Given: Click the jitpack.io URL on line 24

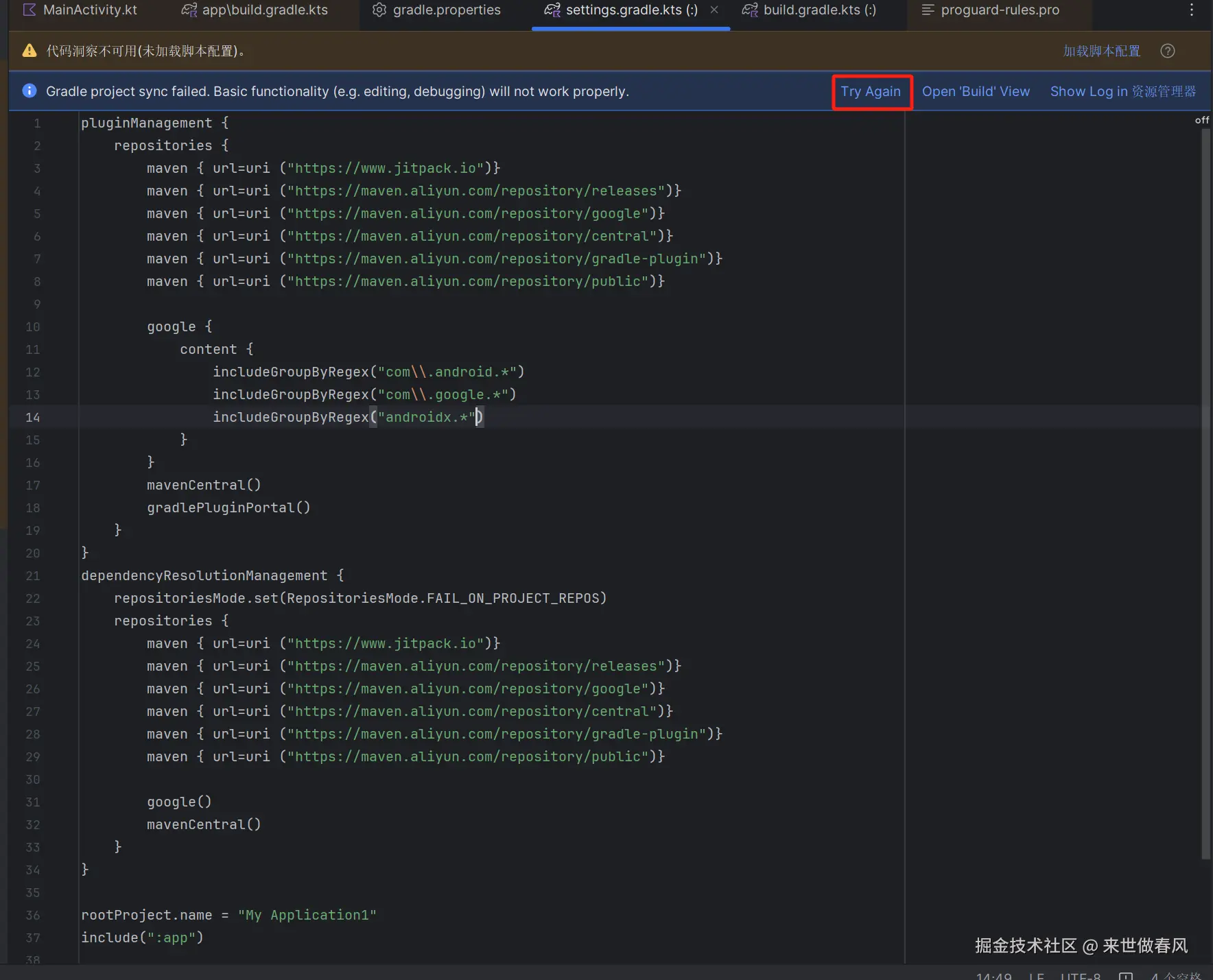Looking at the screenshot, I should coord(386,643).
